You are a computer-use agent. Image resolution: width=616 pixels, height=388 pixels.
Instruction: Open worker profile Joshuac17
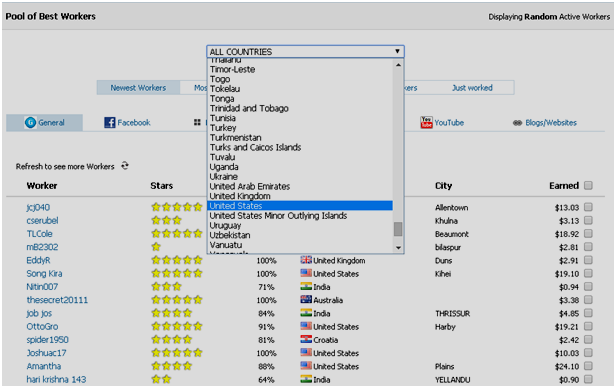[x=46, y=353]
